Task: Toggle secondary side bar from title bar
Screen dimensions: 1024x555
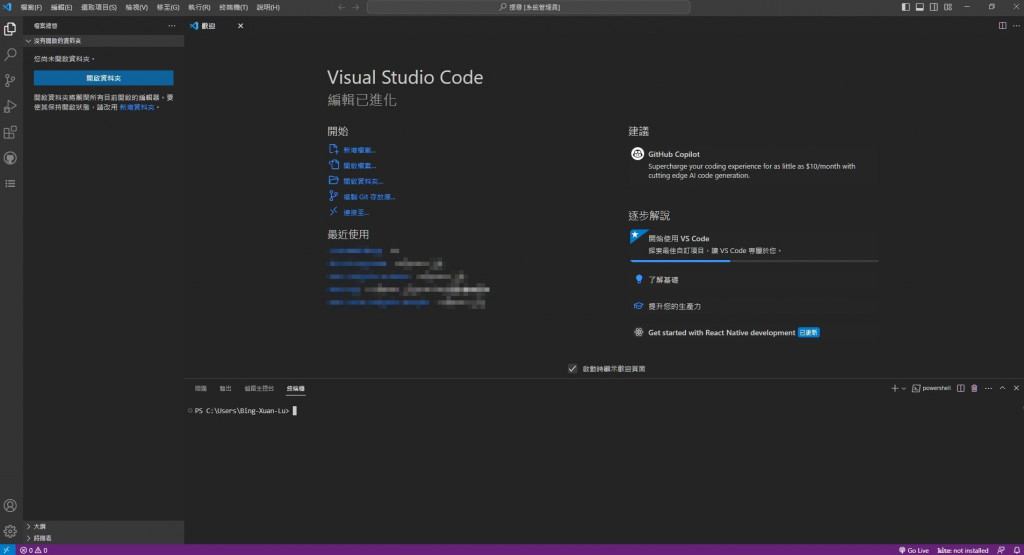Action: tap(934, 7)
